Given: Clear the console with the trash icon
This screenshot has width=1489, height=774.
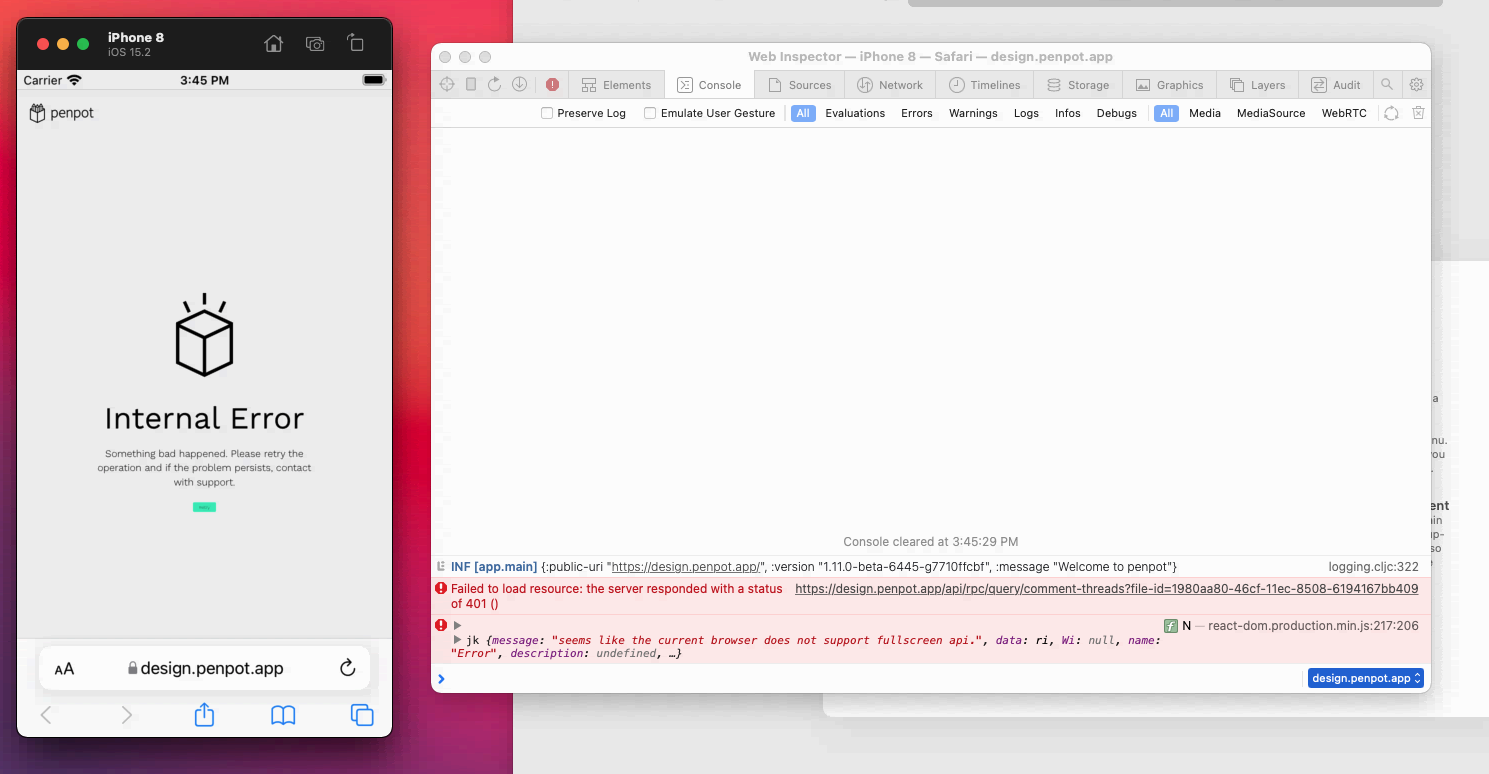Looking at the screenshot, I should (x=1419, y=113).
